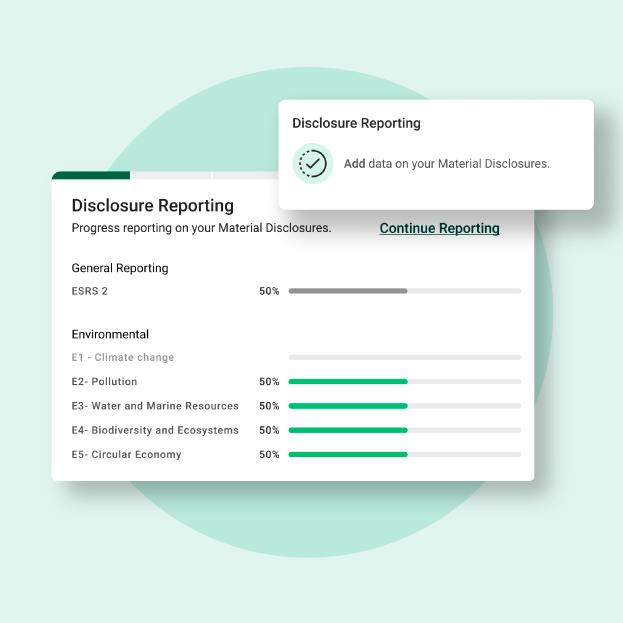The width and height of the screenshot is (623, 623).
Task: Open the E2- Pollution disclosure item
Action: click(104, 382)
